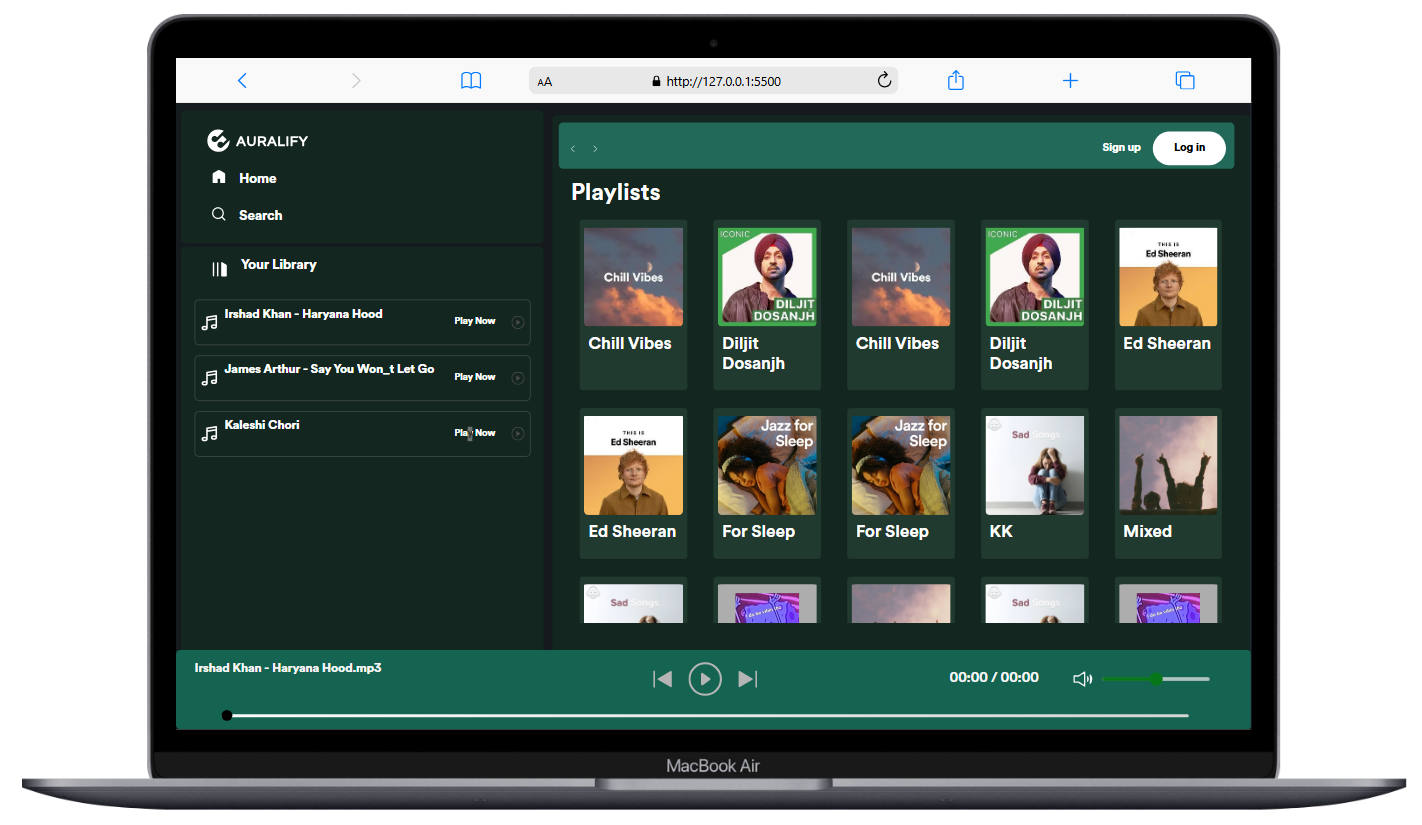Open Safari bookmarks book icon

point(471,81)
